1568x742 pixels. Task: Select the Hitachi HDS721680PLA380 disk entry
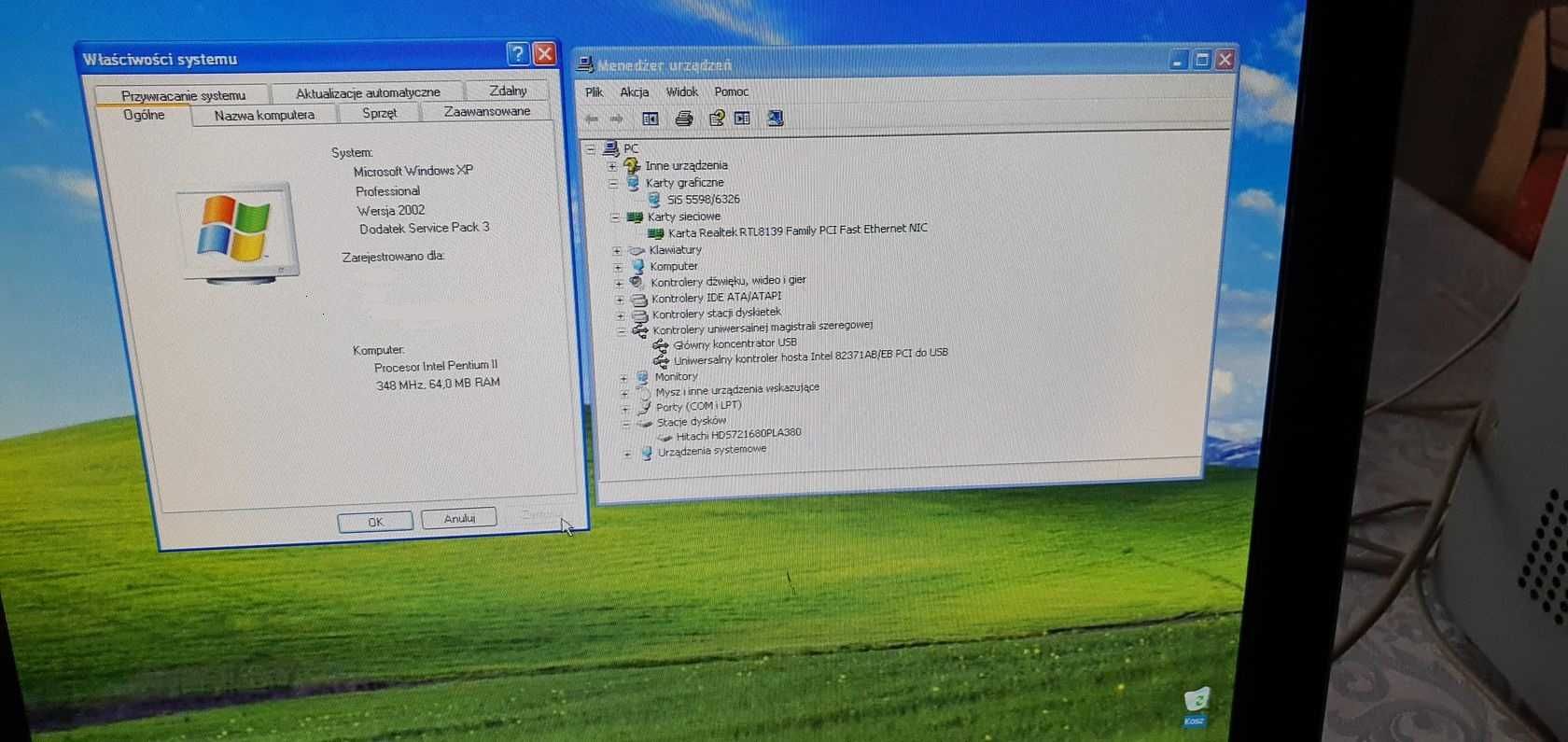pyautogui.click(x=738, y=435)
